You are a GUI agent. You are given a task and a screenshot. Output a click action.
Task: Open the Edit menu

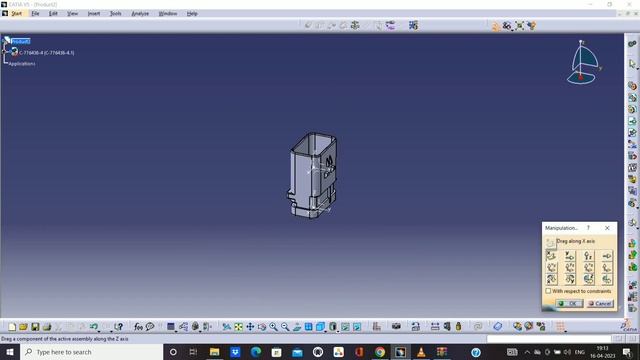pos(53,13)
